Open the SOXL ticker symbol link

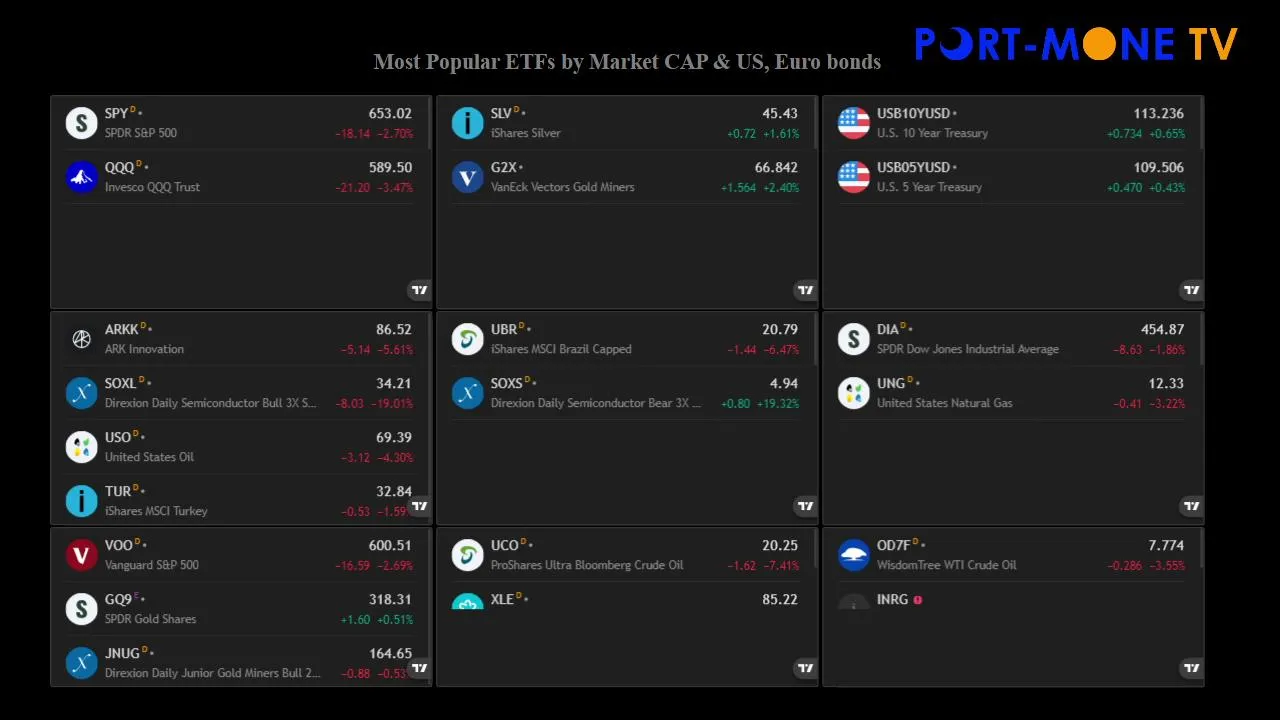(x=120, y=384)
